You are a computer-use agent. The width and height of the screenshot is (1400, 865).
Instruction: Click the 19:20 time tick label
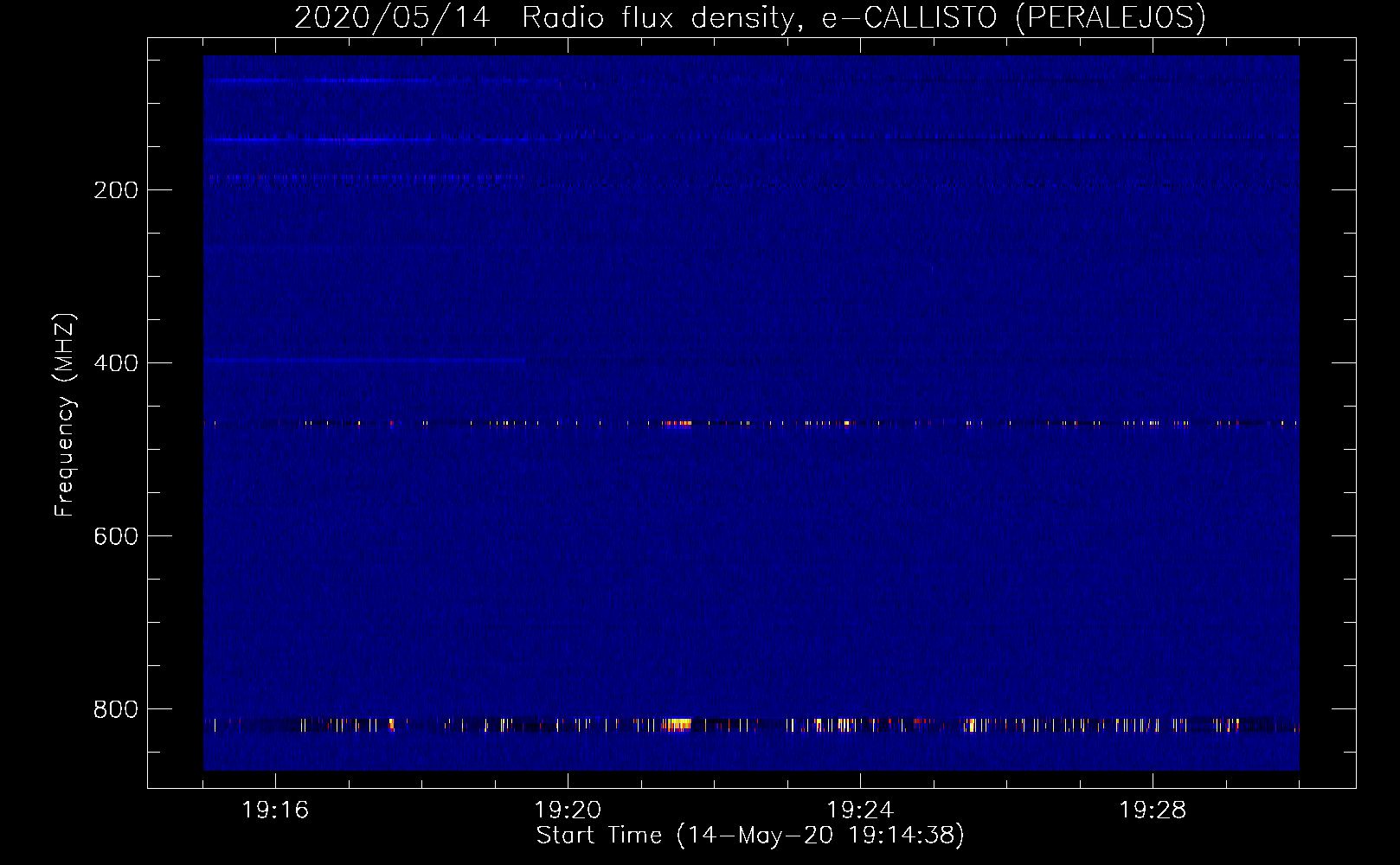coord(568,811)
